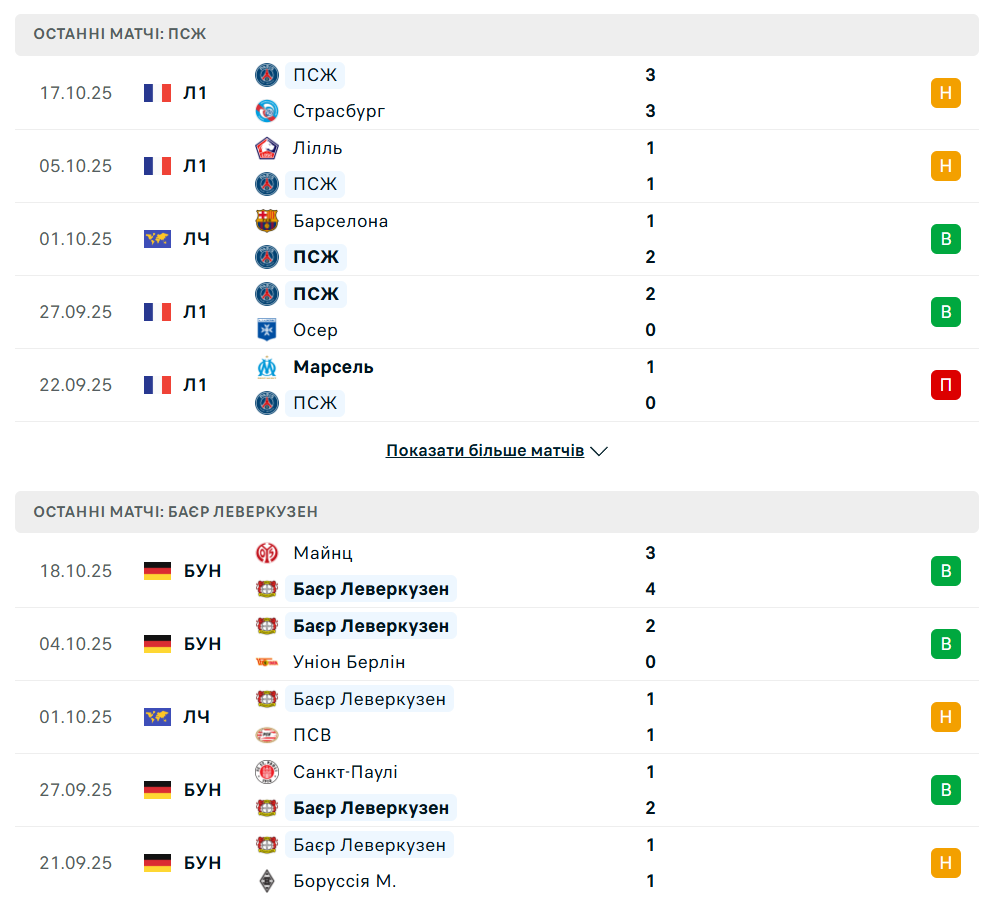982x899 pixels.
Task: Click the PSV club crest icon
Action: coord(267,735)
